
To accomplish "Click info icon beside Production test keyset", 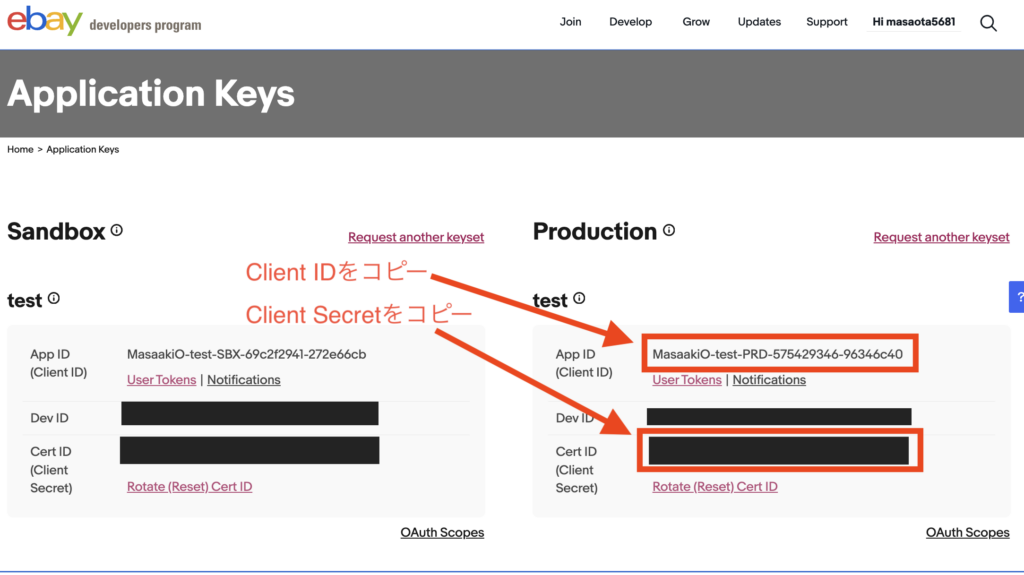I will pos(579,298).
